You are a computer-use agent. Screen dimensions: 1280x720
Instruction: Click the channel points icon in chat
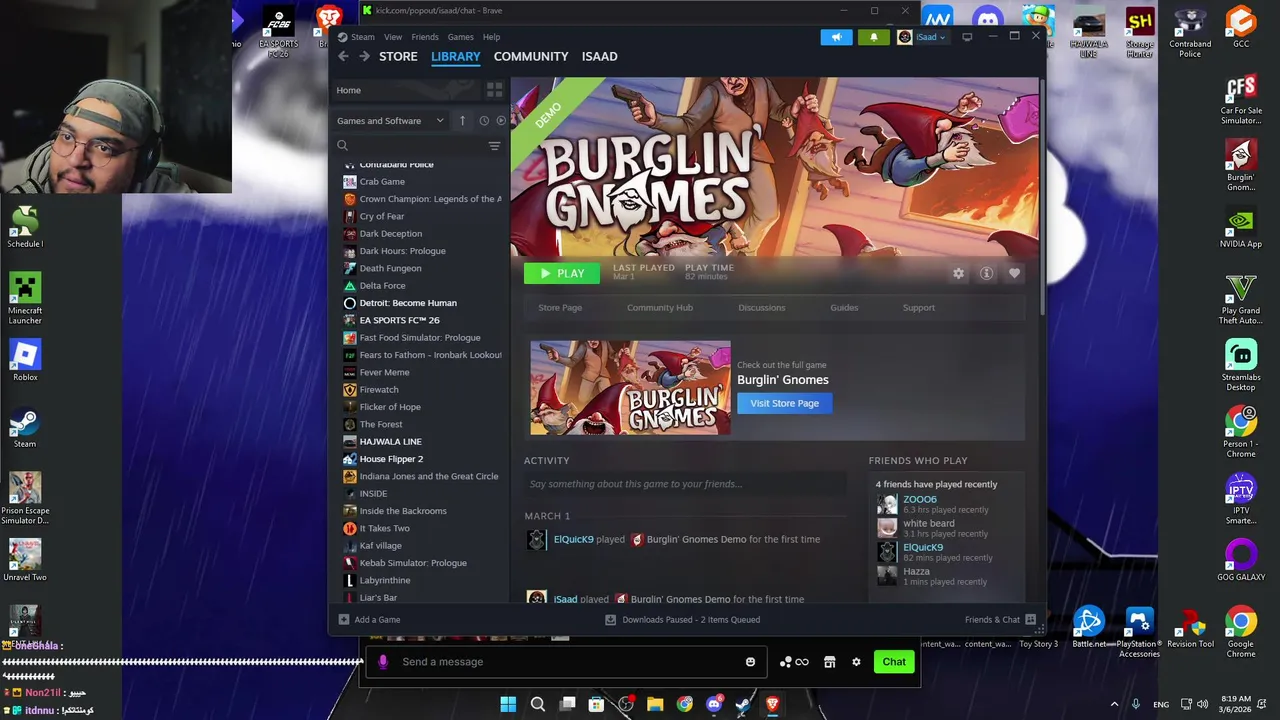(794, 662)
